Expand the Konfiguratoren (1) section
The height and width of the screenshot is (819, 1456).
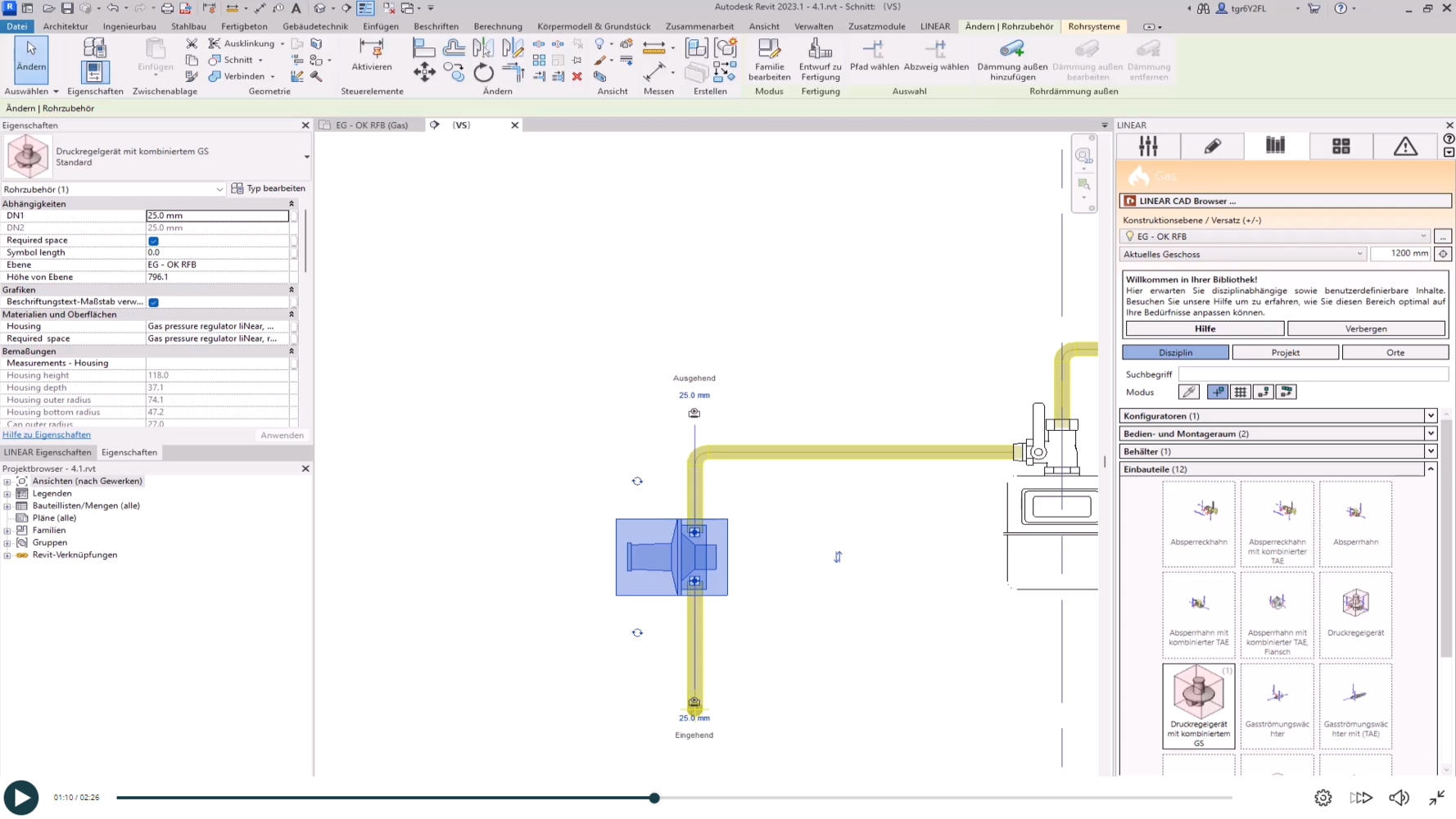tap(1430, 416)
